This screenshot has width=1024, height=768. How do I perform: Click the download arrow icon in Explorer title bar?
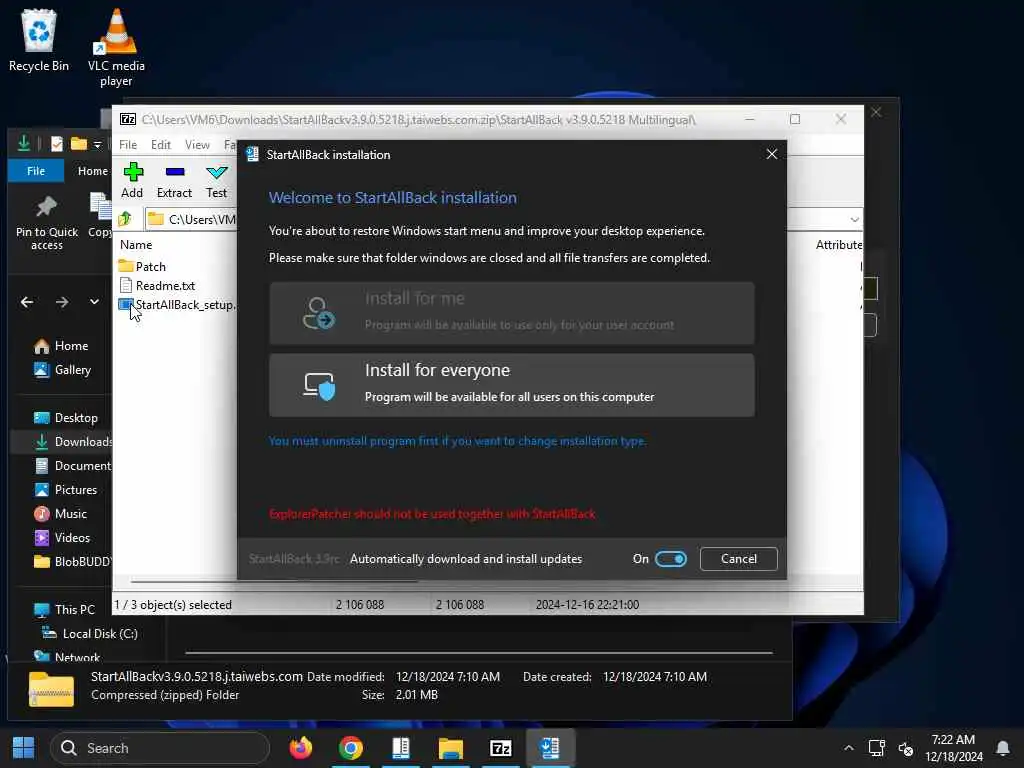(x=24, y=143)
